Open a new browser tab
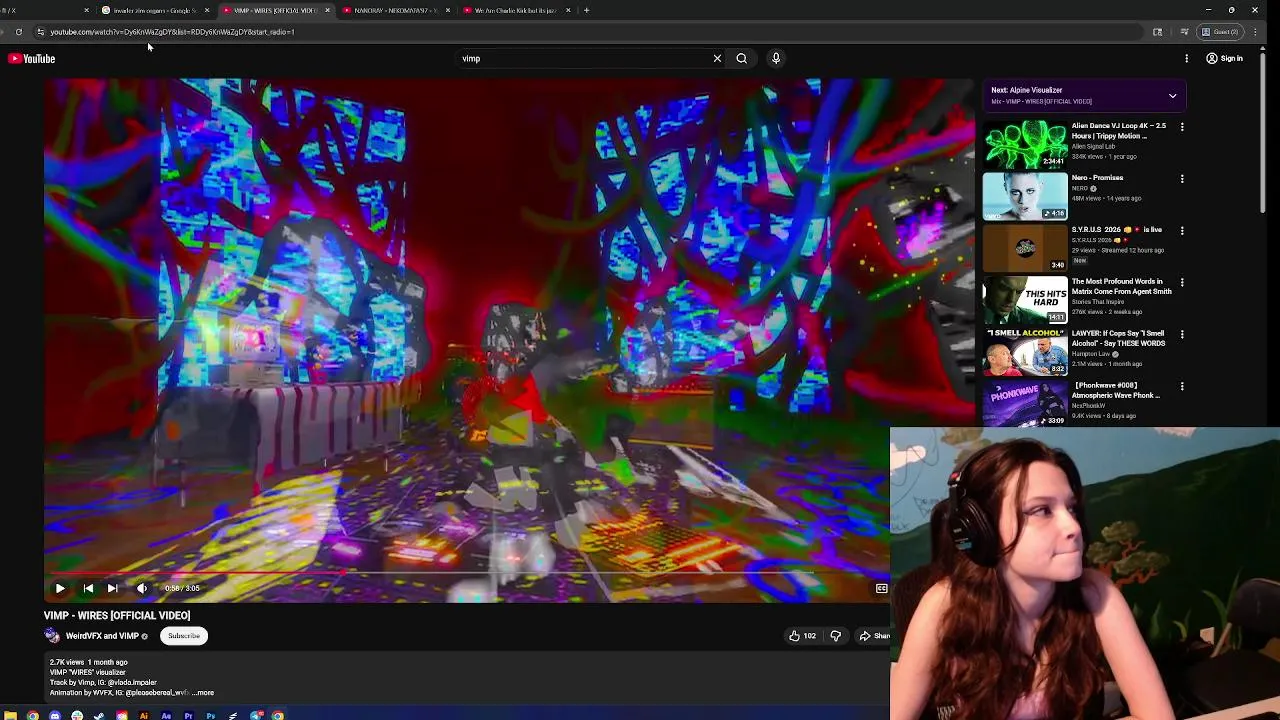Image resolution: width=1280 pixels, height=720 pixels. (587, 10)
